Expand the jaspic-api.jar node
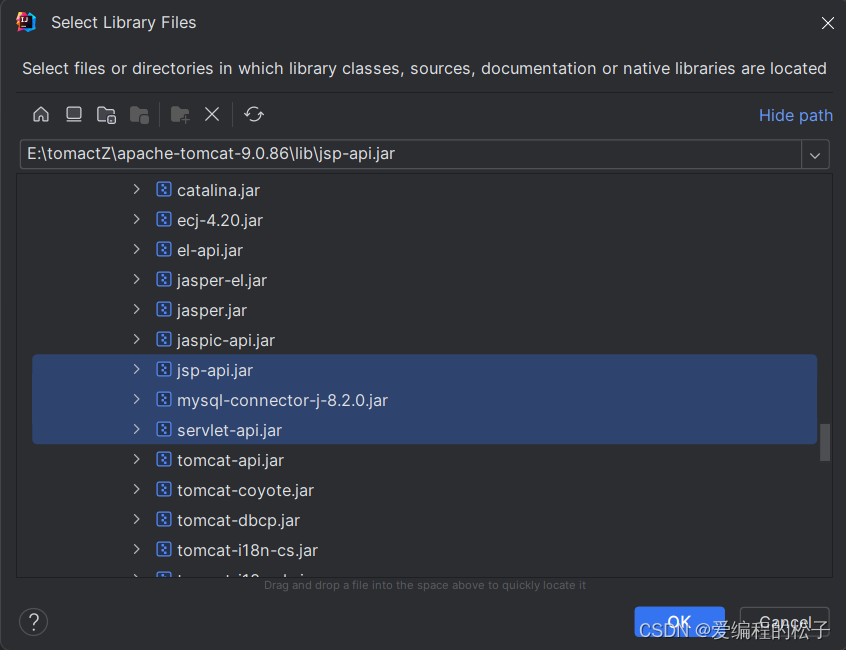846x650 pixels. coord(137,339)
